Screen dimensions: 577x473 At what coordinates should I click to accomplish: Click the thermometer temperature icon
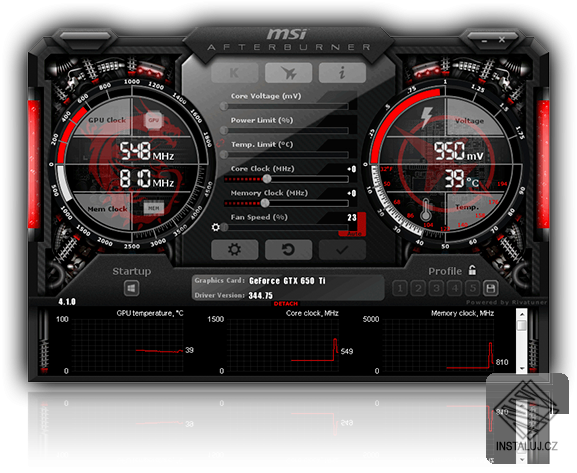(x=426, y=210)
